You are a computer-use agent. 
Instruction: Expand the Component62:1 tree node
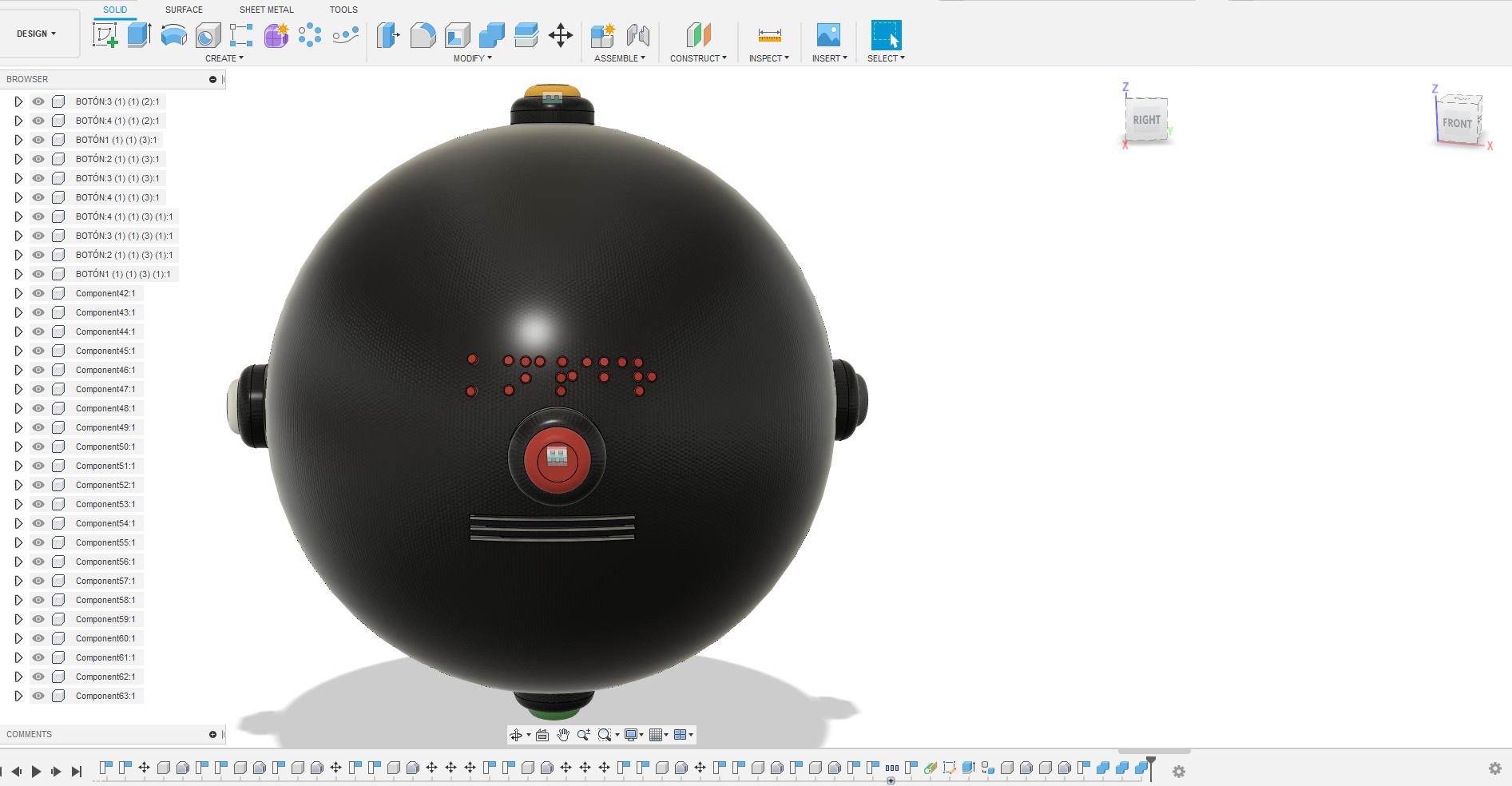tap(18, 677)
